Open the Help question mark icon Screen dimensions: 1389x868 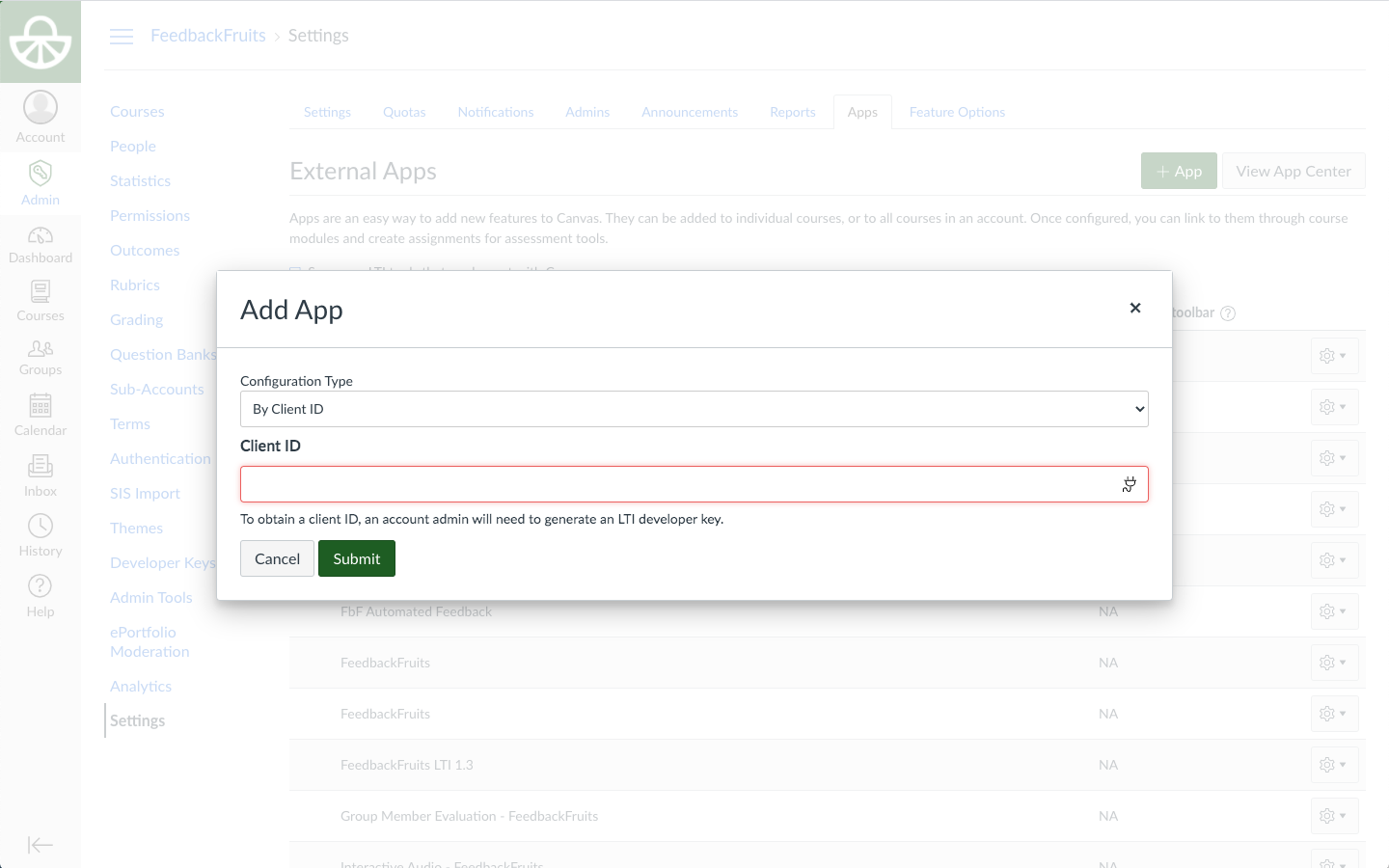coord(41,585)
